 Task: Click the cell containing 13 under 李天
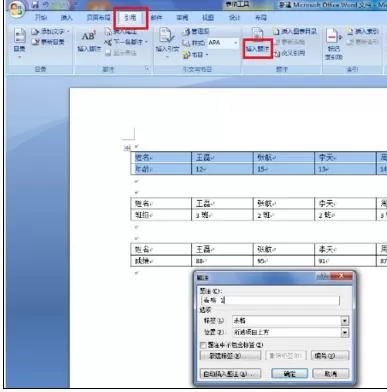(345, 169)
